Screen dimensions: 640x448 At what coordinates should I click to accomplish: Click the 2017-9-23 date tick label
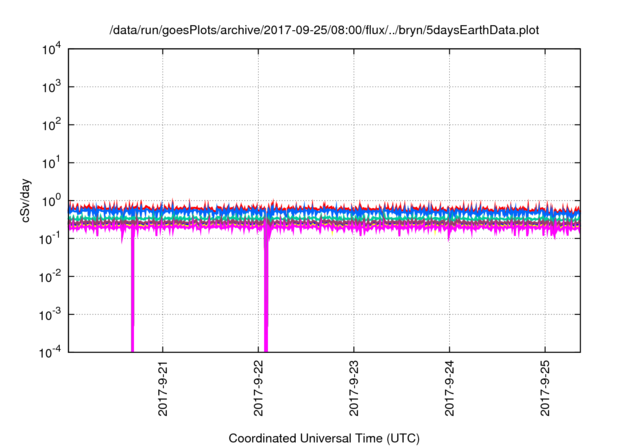coord(353,388)
